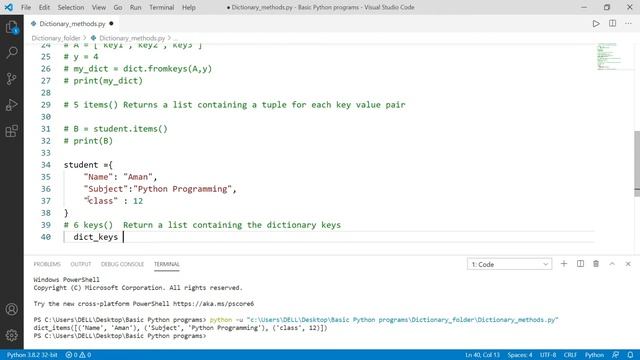640x360 pixels.
Task: Change language mode via Python status item
Action: pyautogui.click(x=594, y=355)
